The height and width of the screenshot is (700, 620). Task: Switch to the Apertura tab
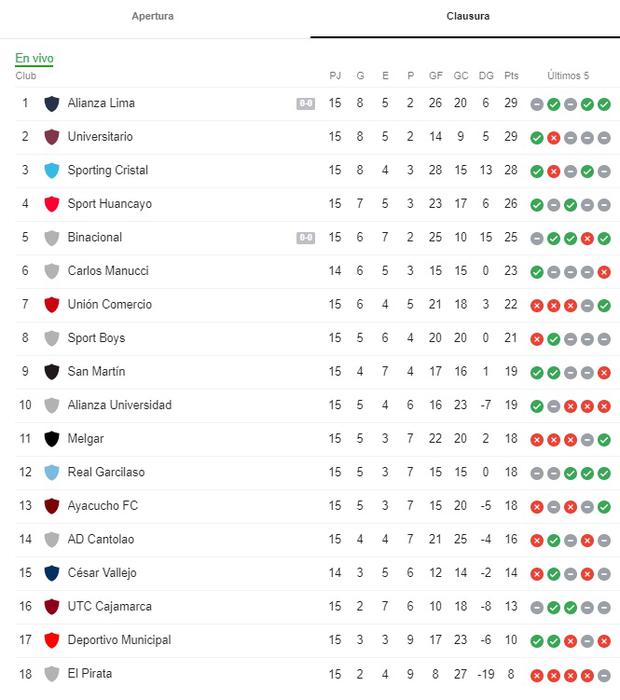[153, 17]
